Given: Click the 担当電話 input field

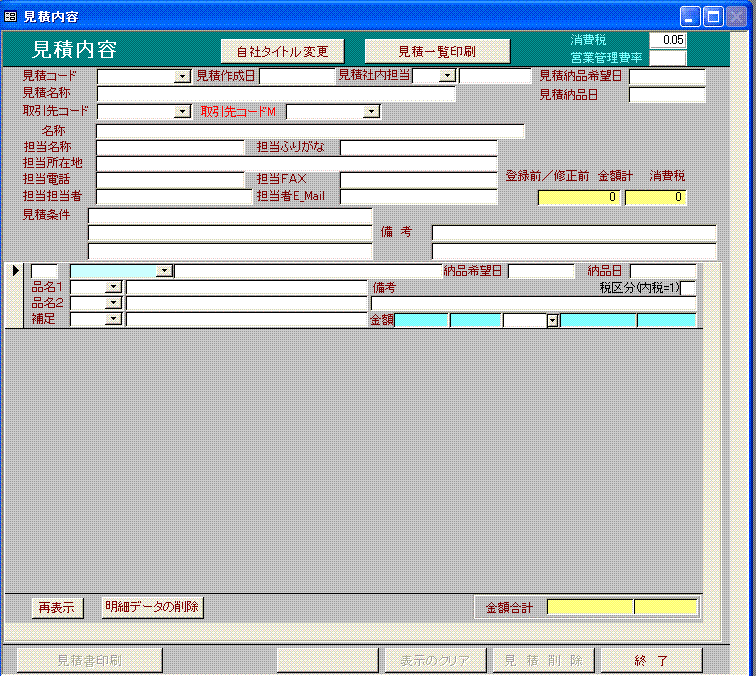Looking at the screenshot, I should [171, 180].
